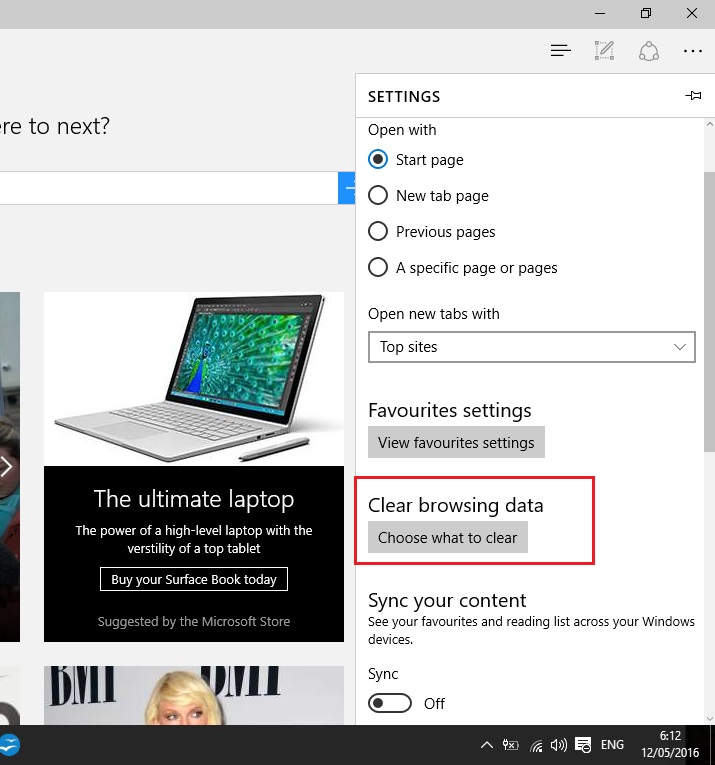Viewport: 715px width, 765px height.
Task: Show hidden system tray icons
Action: pyautogui.click(x=486, y=745)
